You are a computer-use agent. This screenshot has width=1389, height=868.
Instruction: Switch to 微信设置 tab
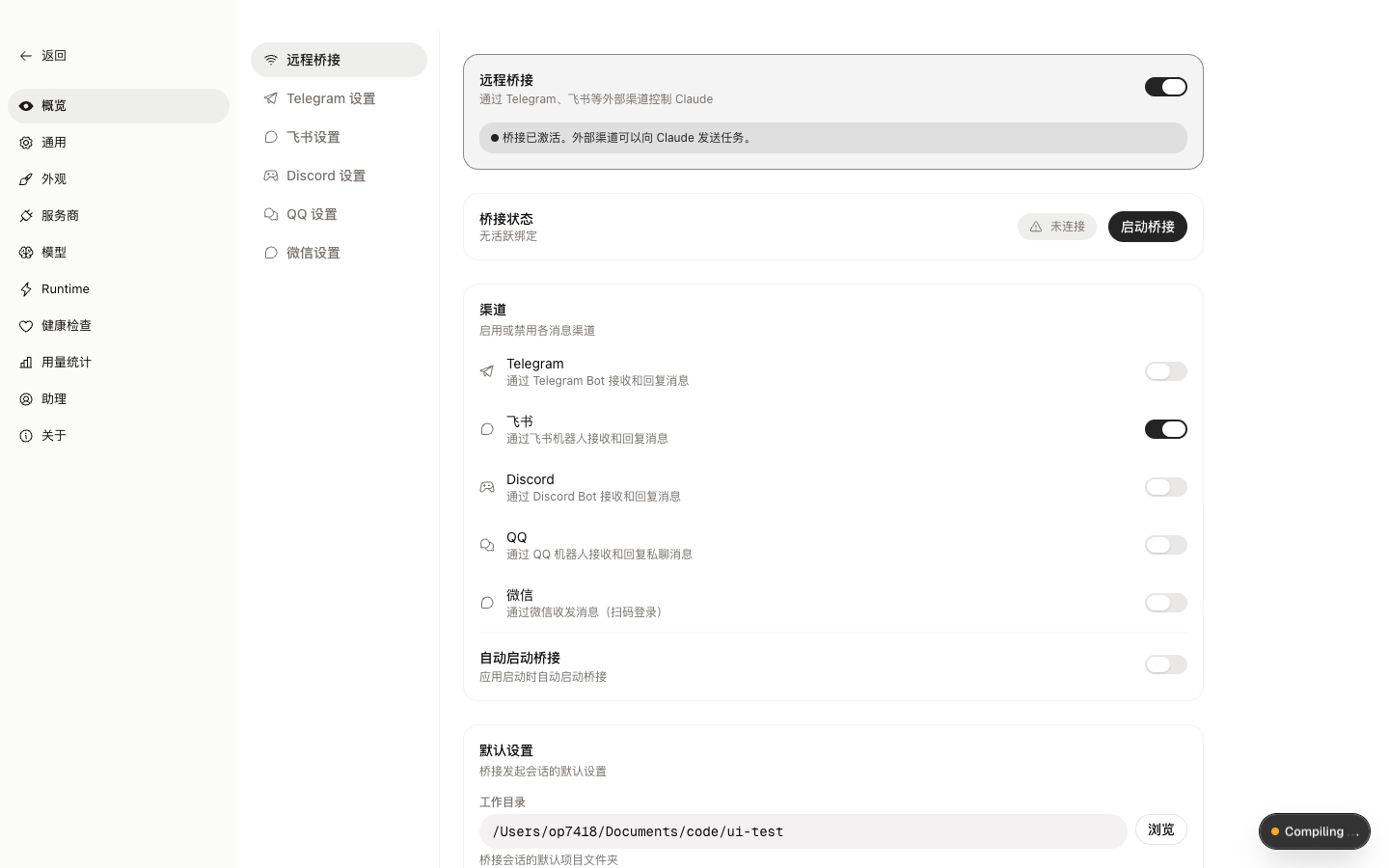(x=339, y=253)
